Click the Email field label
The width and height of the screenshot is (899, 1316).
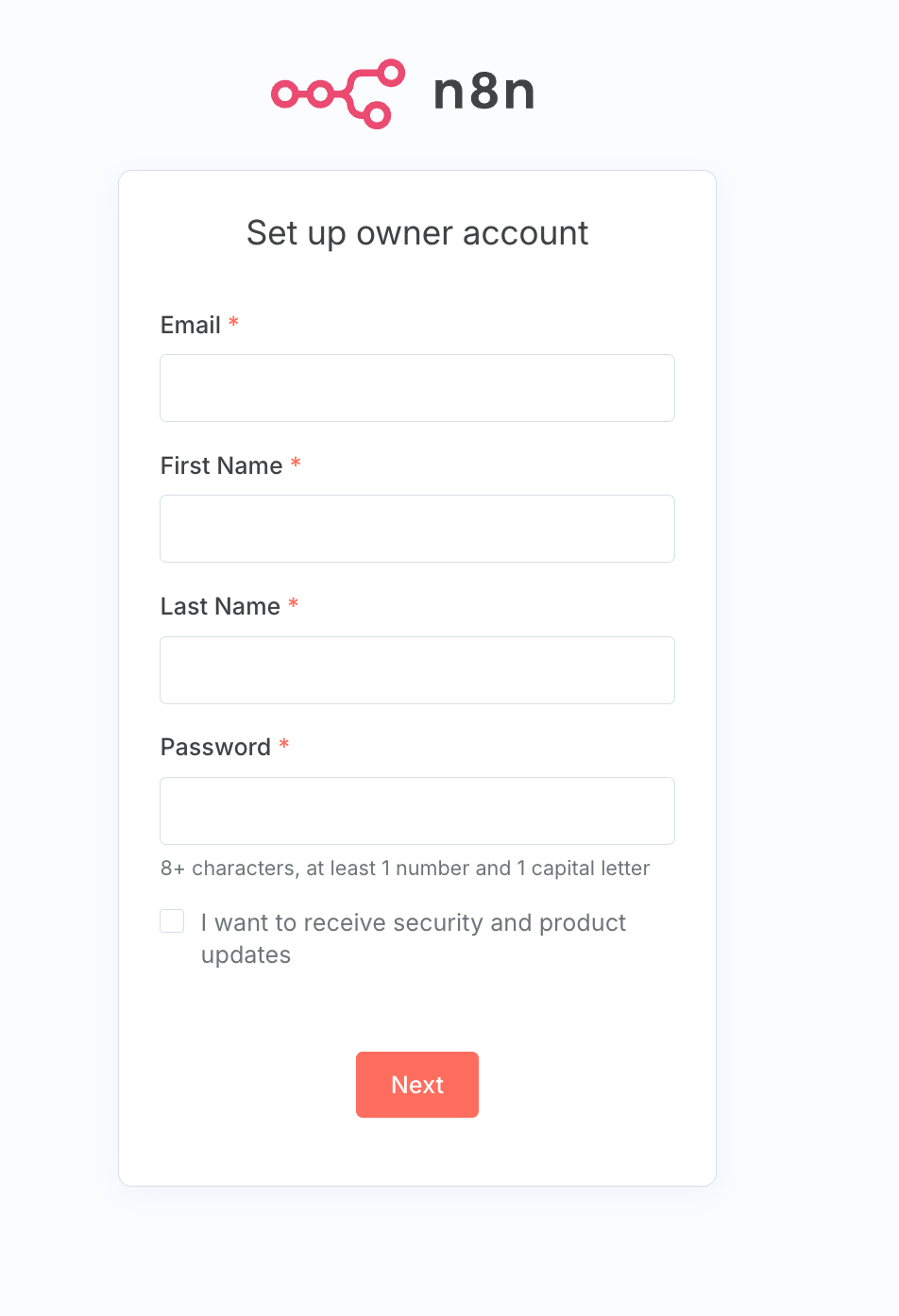click(191, 325)
